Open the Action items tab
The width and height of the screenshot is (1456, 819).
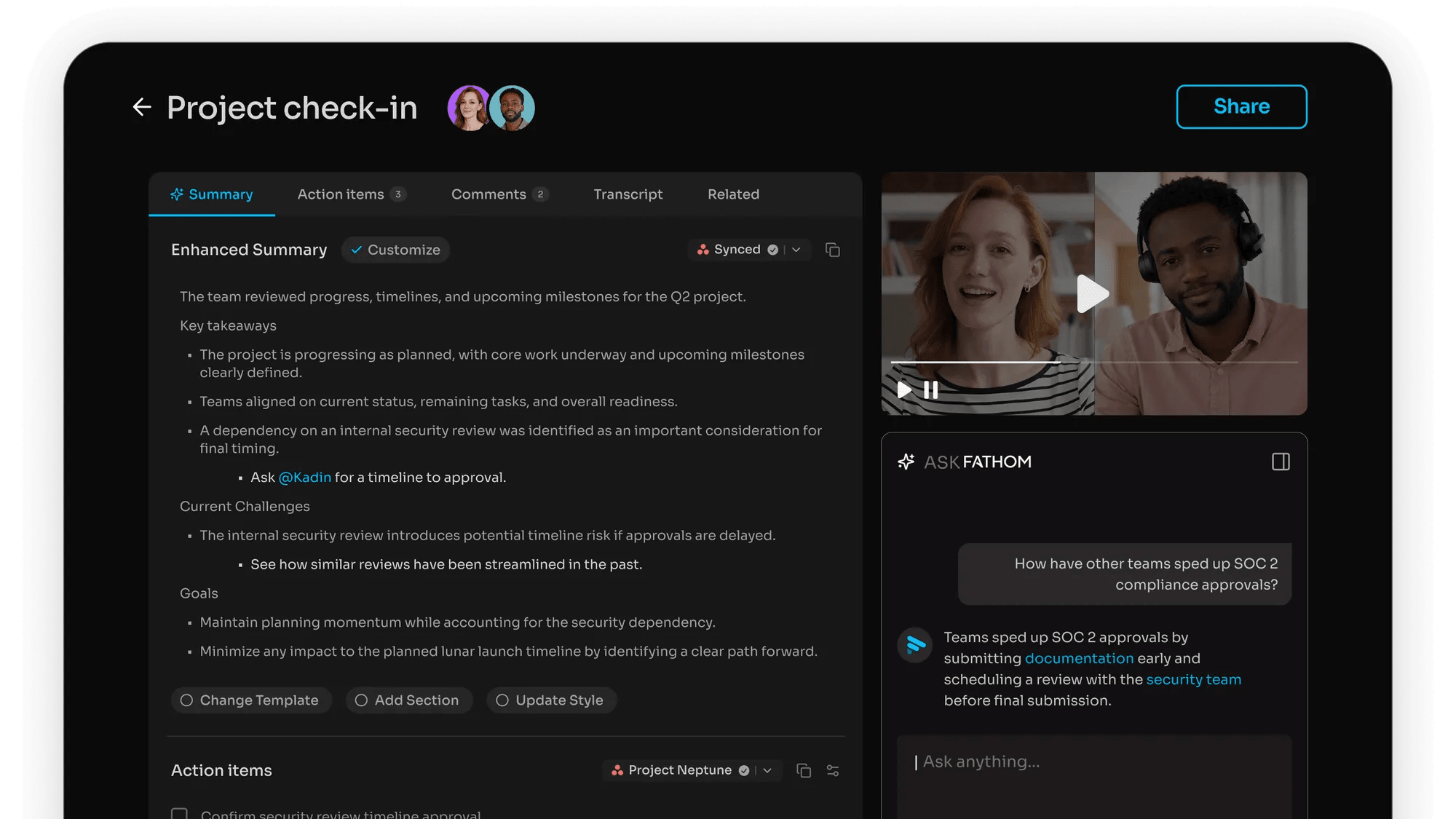[352, 194]
